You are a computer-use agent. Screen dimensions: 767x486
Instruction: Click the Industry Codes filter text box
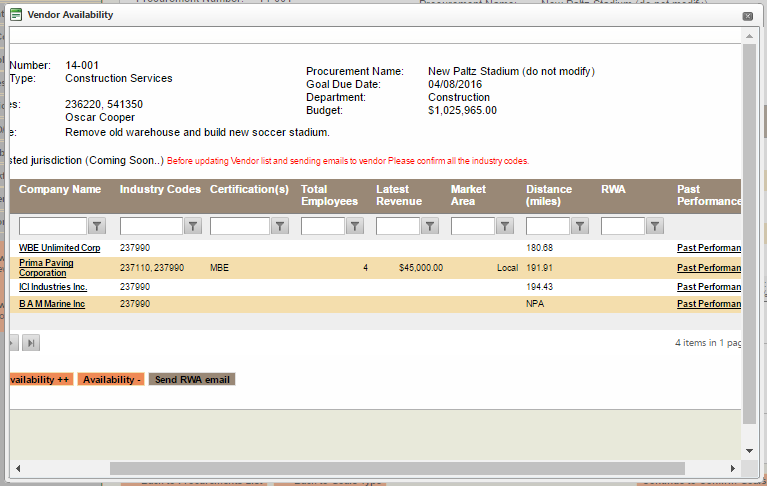click(151, 227)
